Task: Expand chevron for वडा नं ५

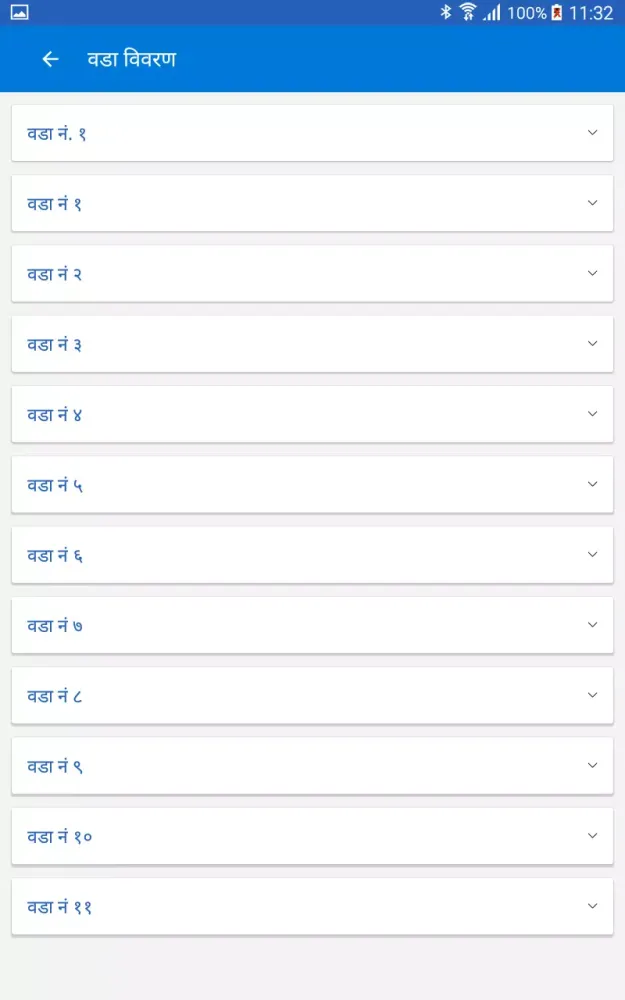Action: (x=592, y=485)
